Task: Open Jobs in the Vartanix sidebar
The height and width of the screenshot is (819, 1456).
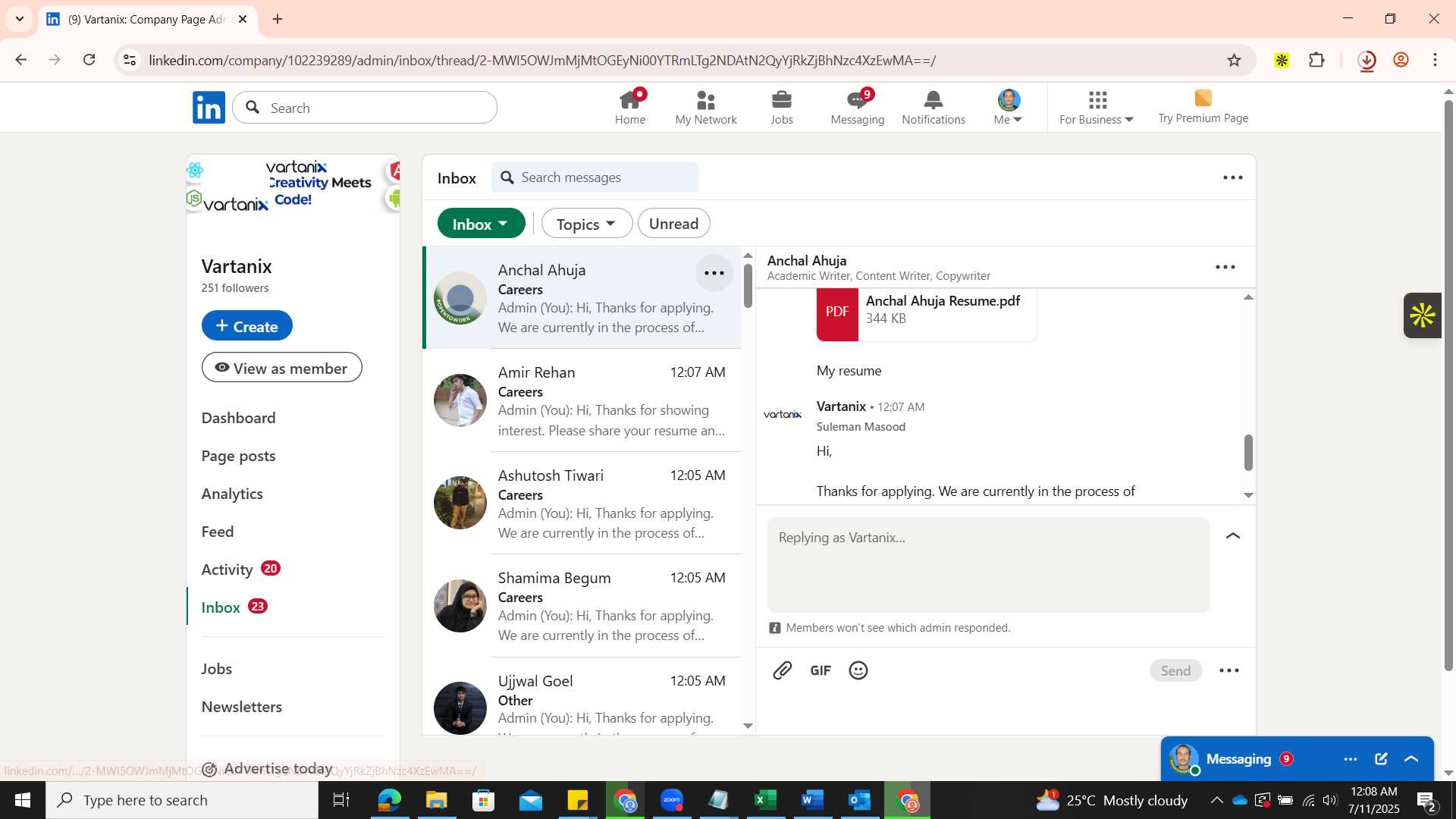Action: 216,669
